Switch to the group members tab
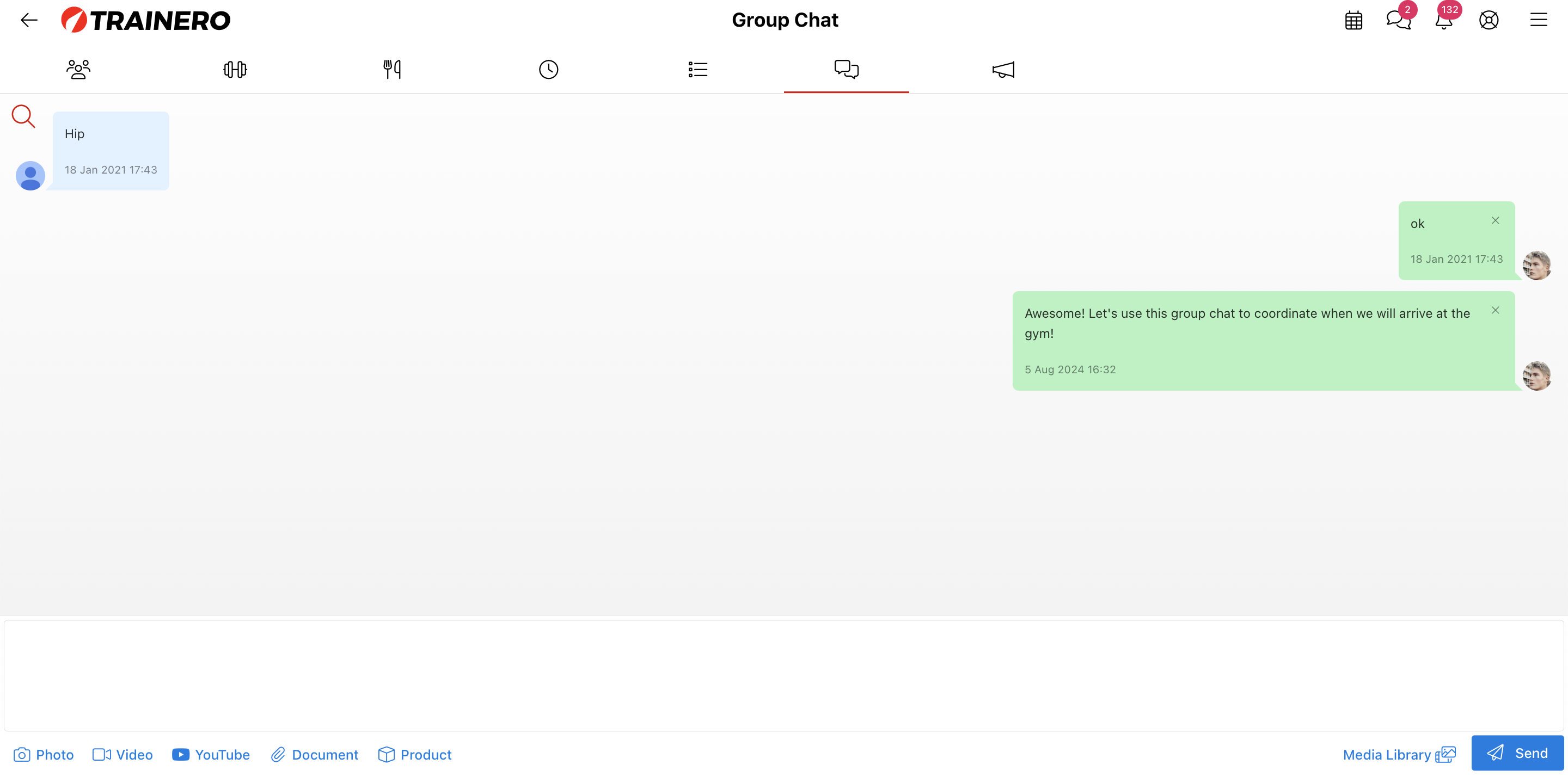This screenshot has width=1568, height=777. (78, 69)
